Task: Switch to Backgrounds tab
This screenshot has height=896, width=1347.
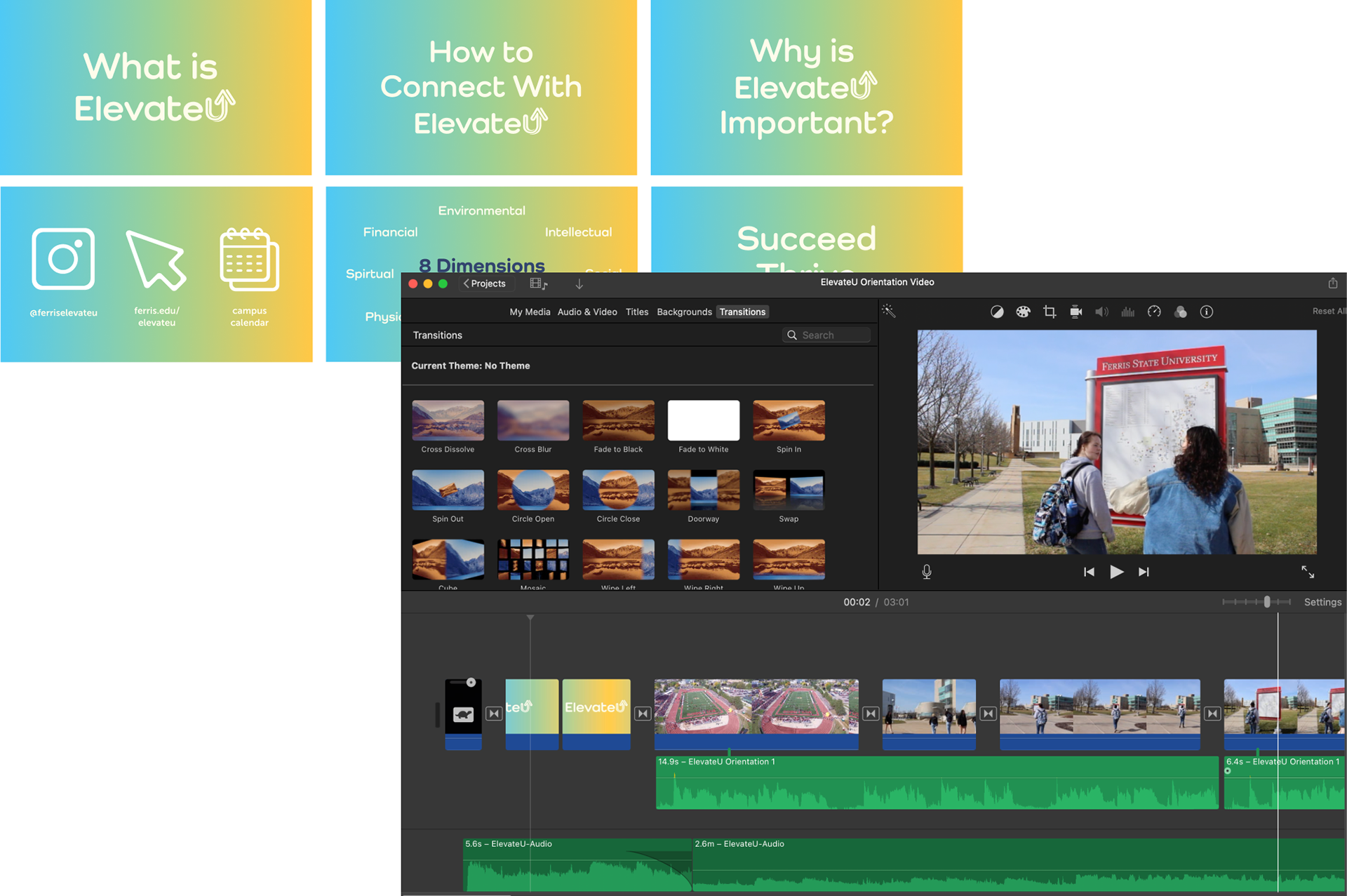Action: coord(684,312)
